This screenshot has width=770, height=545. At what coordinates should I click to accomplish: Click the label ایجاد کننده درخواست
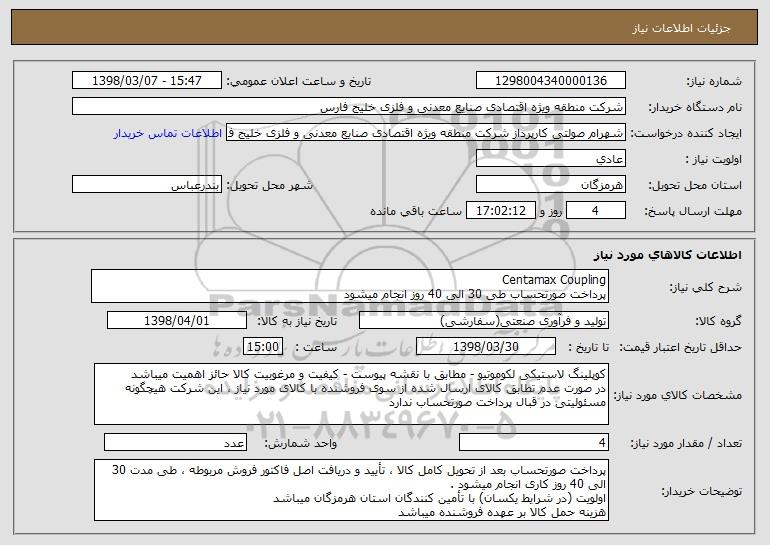tap(686, 133)
